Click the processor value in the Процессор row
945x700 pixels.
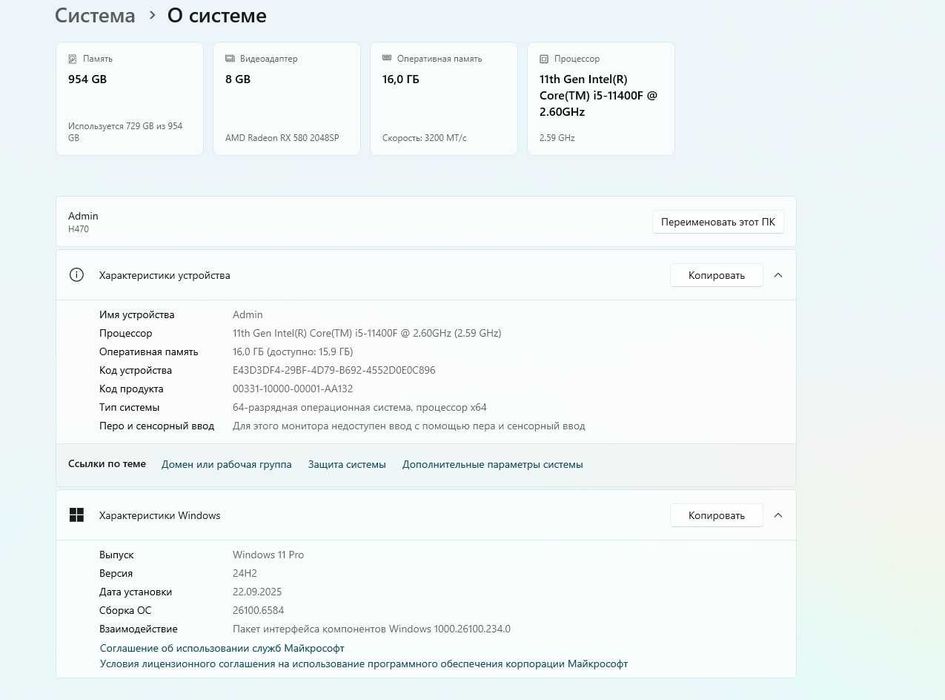click(367, 333)
